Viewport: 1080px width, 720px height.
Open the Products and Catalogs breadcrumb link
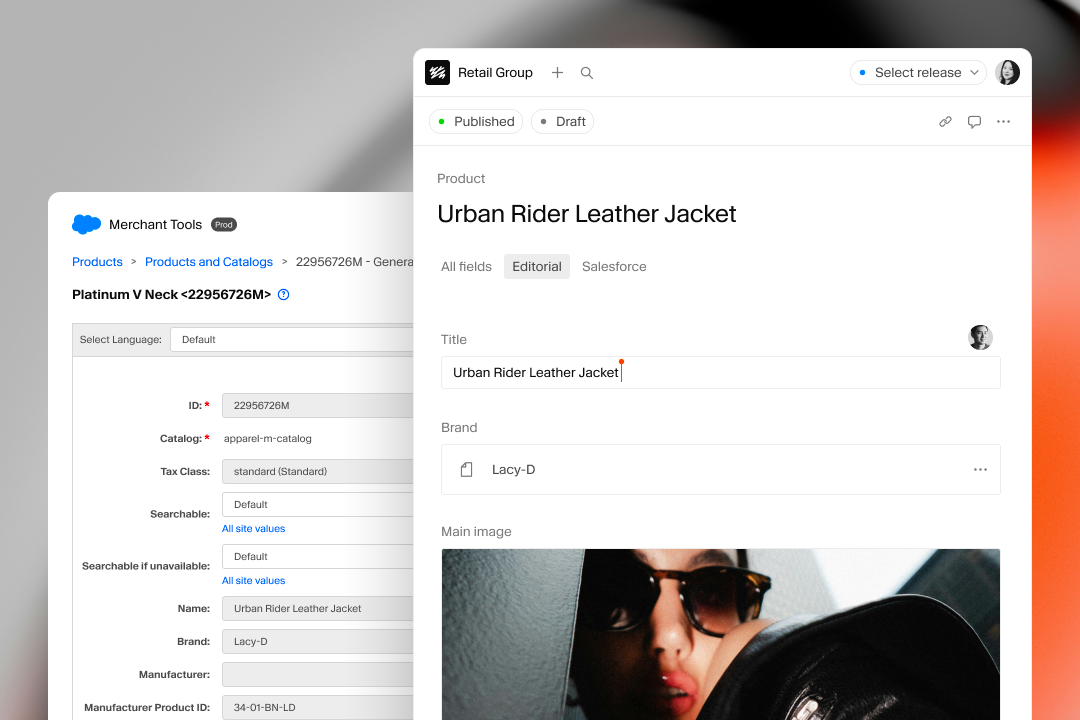click(x=209, y=262)
